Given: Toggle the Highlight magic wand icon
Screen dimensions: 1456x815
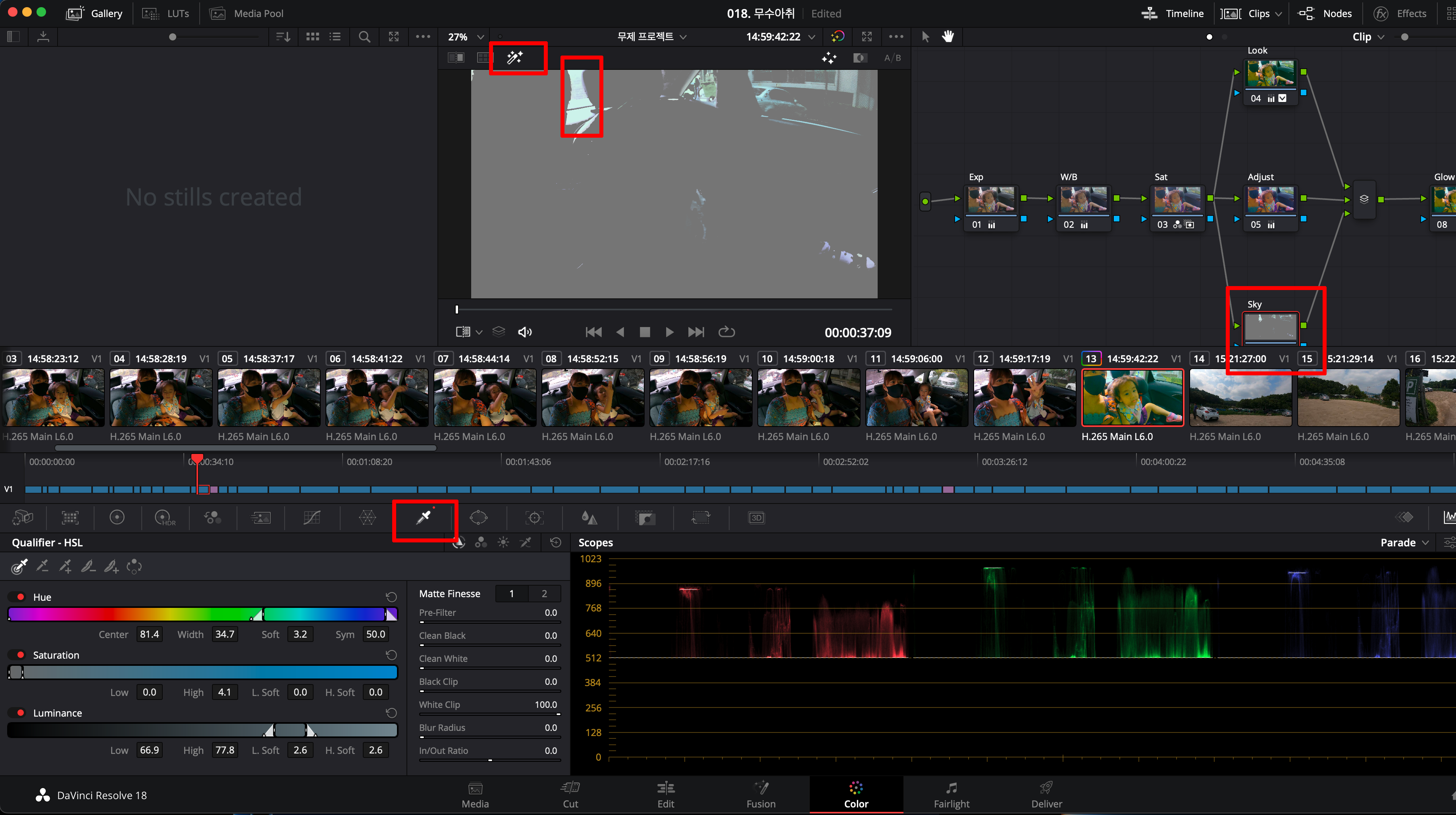Looking at the screenshot, I should point(515,58).
